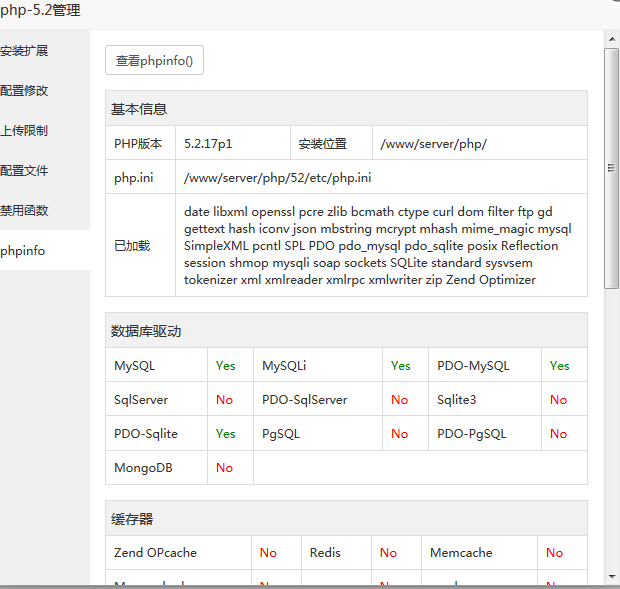
Task: Click the Zend OPcache cell
Action: tap(178, 553)
